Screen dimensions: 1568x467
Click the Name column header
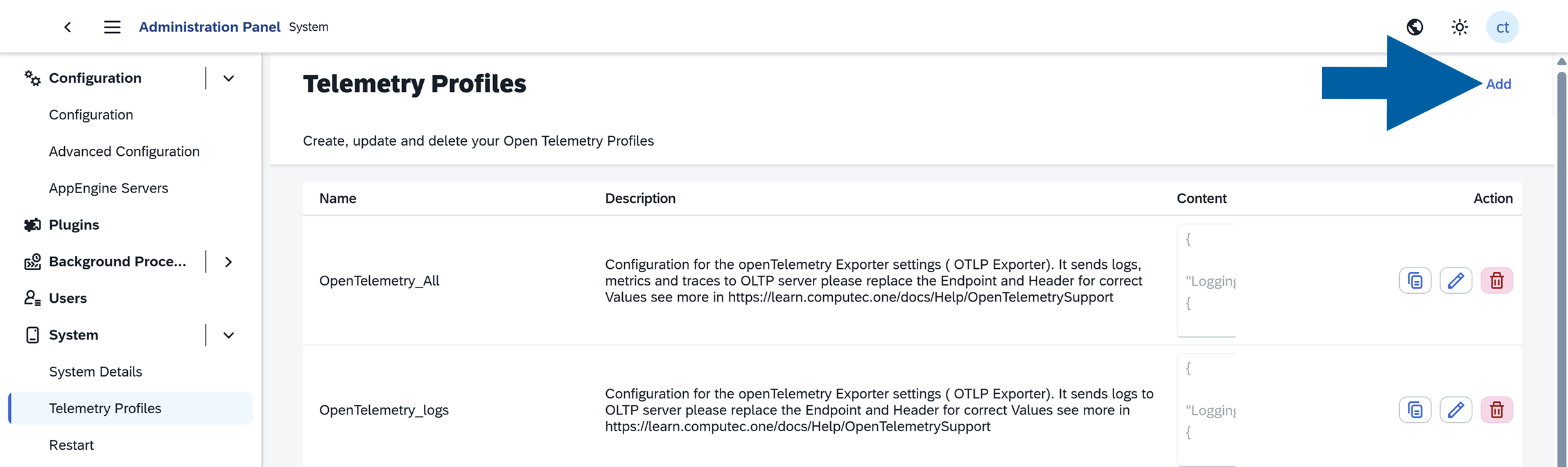coord(338,198)
